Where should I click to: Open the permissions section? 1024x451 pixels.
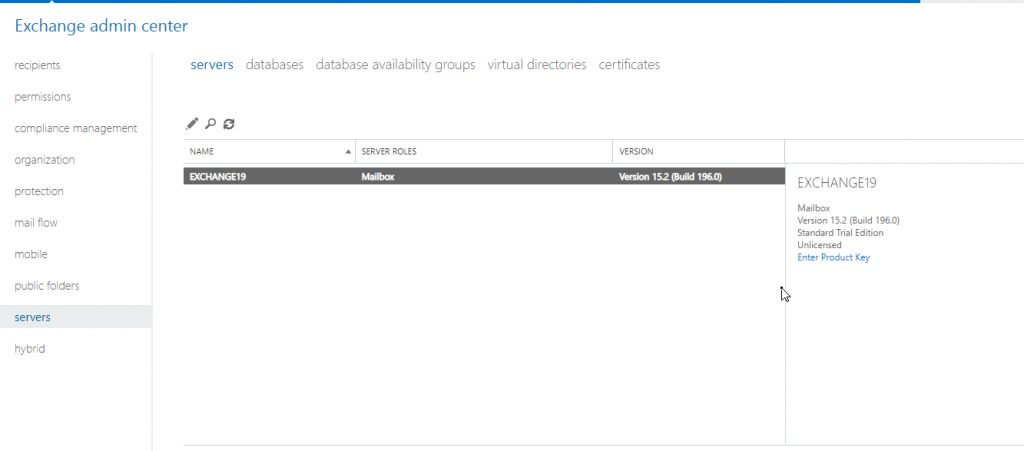[42, 97]
